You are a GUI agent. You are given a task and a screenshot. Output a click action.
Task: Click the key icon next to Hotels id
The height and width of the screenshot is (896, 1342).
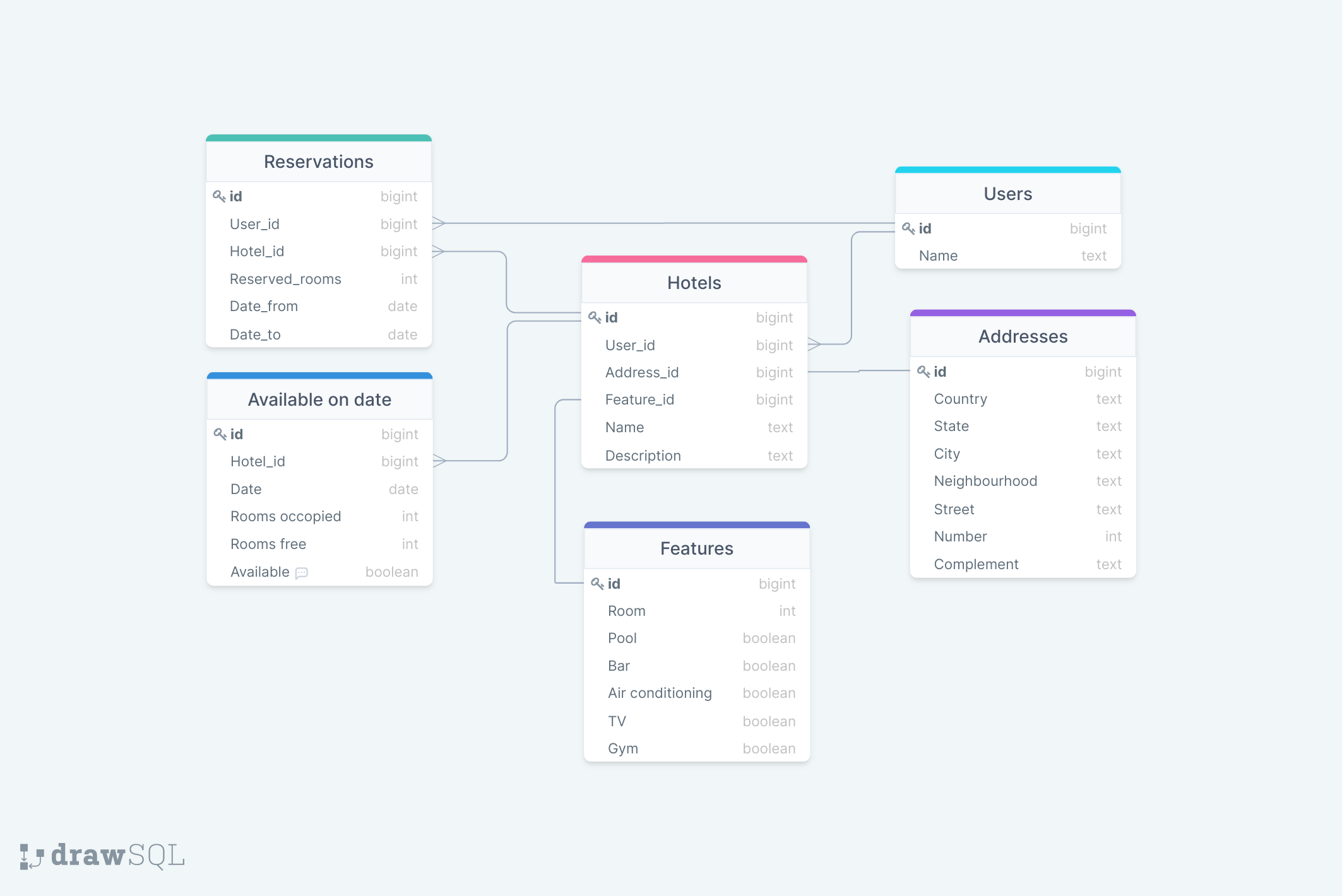click(x=595, y=317)
